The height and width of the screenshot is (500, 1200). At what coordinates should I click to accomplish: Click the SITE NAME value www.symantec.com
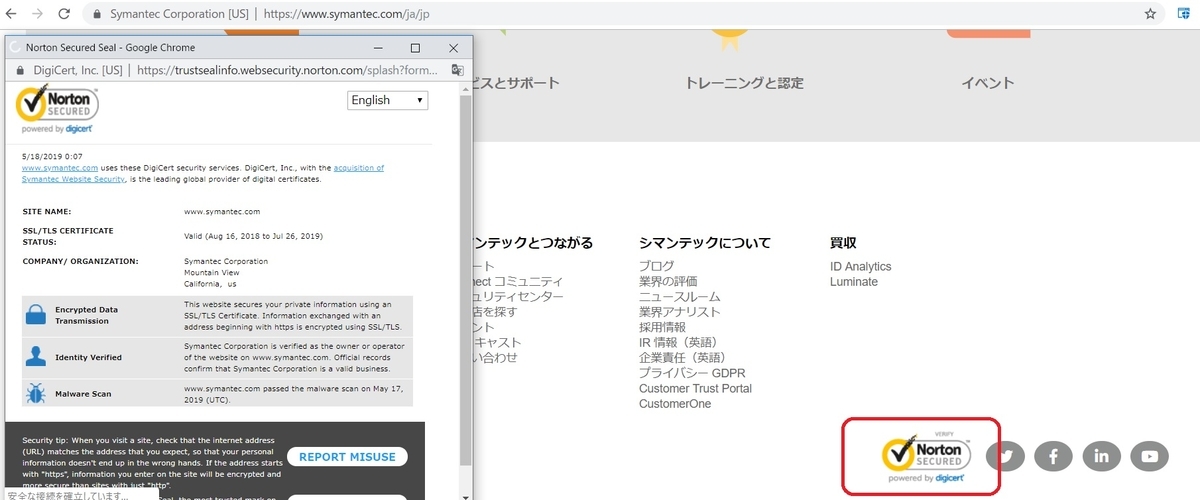[x=222, y=212]
